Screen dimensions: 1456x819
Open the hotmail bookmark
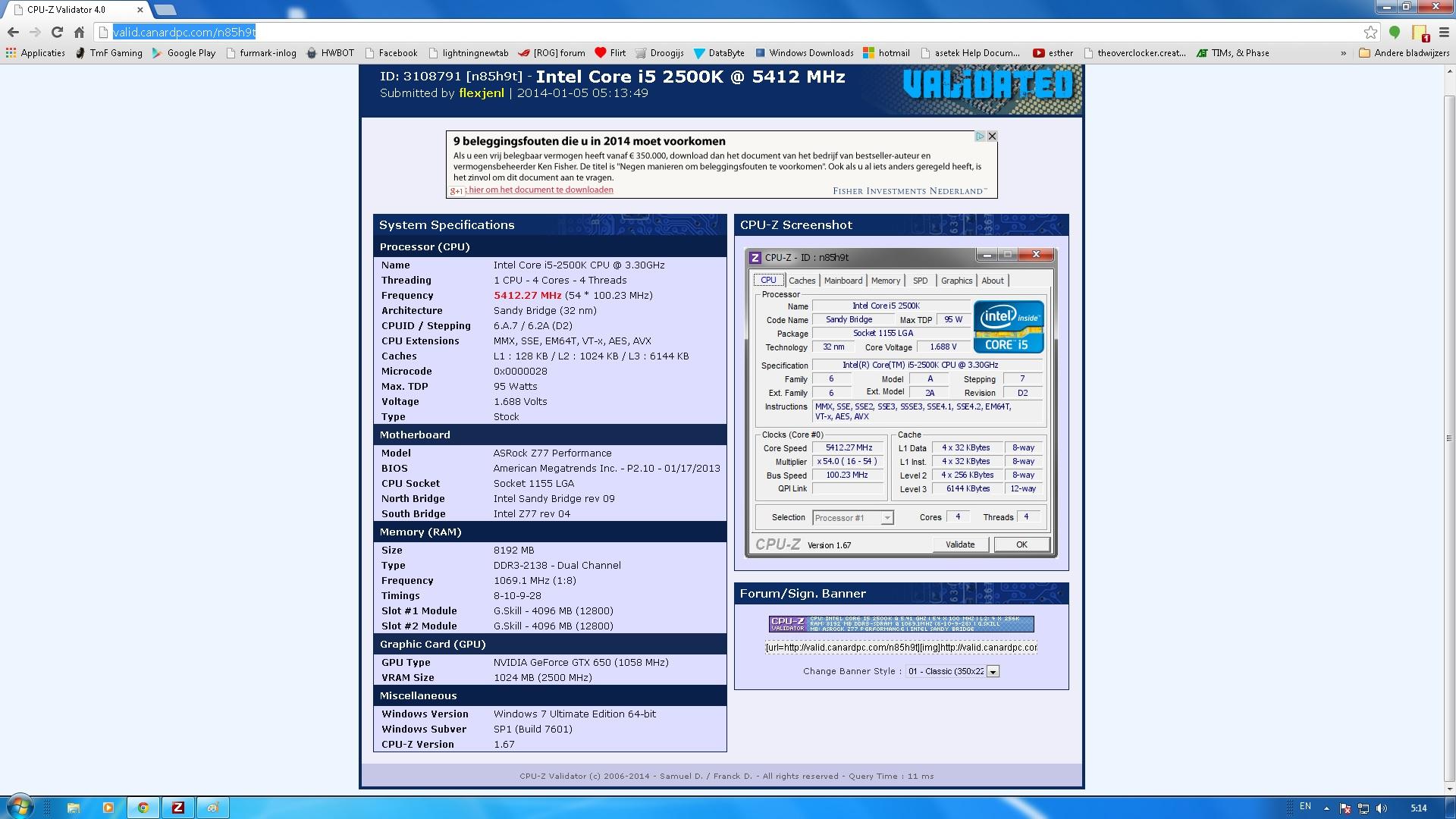[886, 53]
